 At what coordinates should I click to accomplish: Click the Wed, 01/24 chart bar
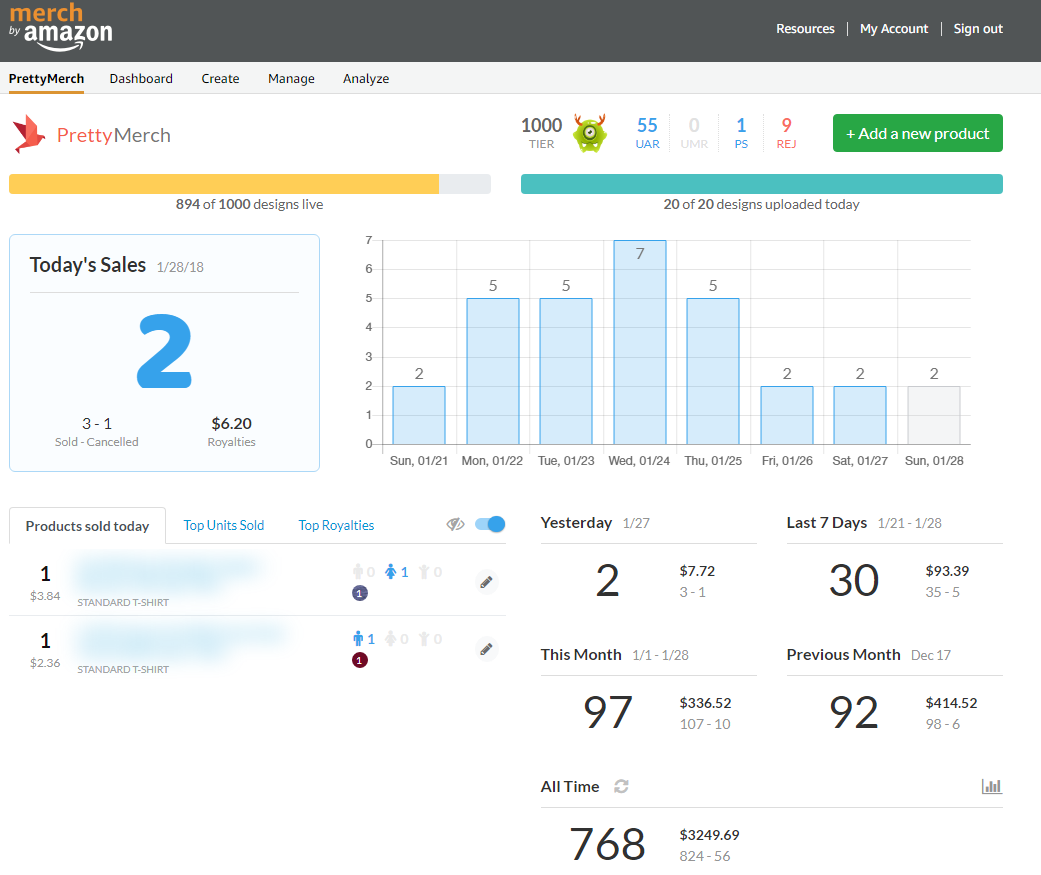(639, 342)
